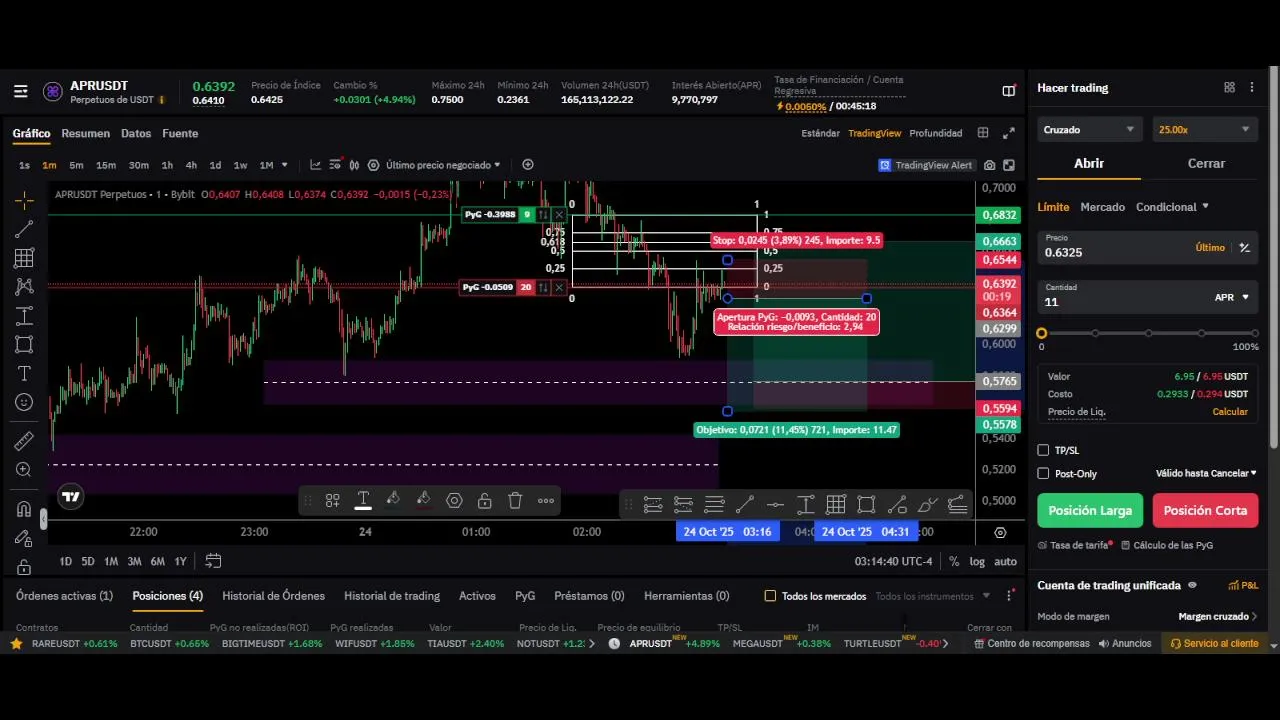
Task: Open trading panel three-dot menu
Action: pyautogui.click(x=1252, y=88)
